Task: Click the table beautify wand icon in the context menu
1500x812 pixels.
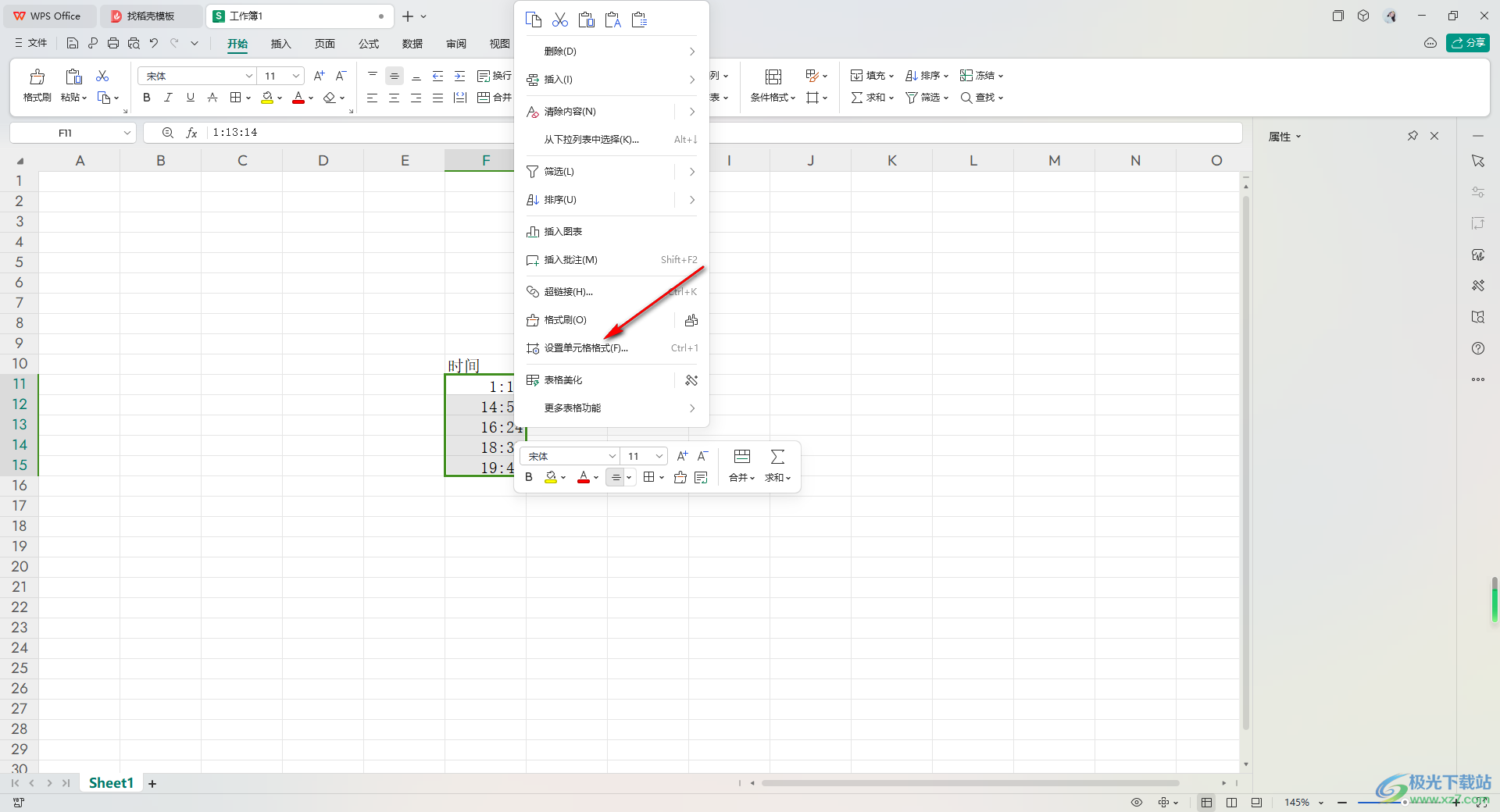Action: pos(691,380)
